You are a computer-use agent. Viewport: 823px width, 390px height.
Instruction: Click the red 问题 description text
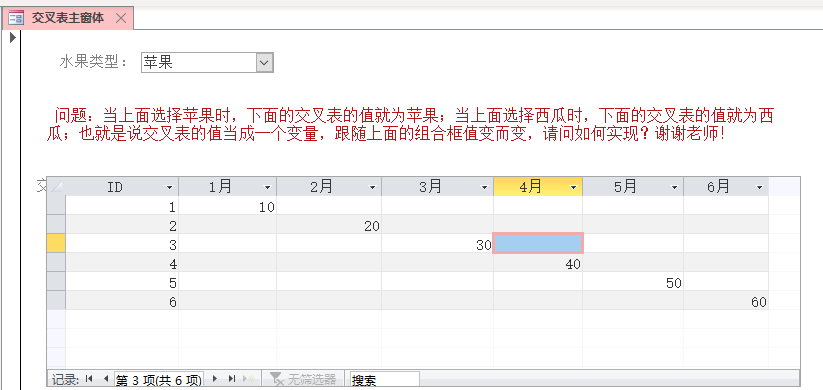click(x=410, y=125)
